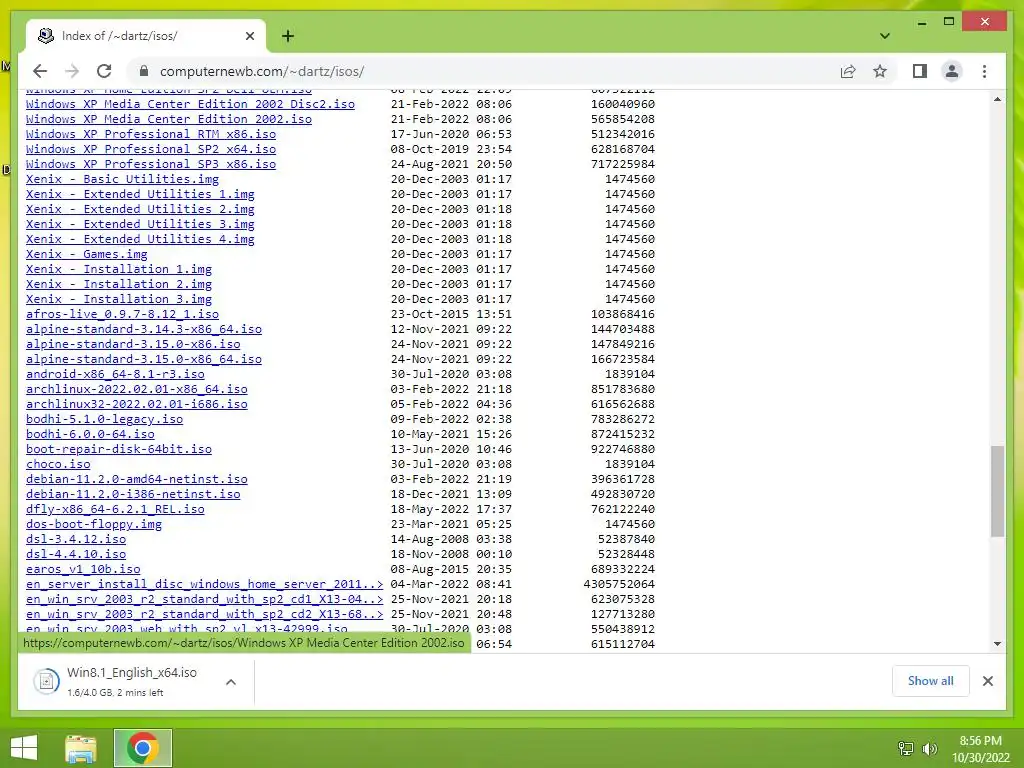Open the network tray icon
The image size is (1024, 768).
pyautogui.click(x=905, y=748)
